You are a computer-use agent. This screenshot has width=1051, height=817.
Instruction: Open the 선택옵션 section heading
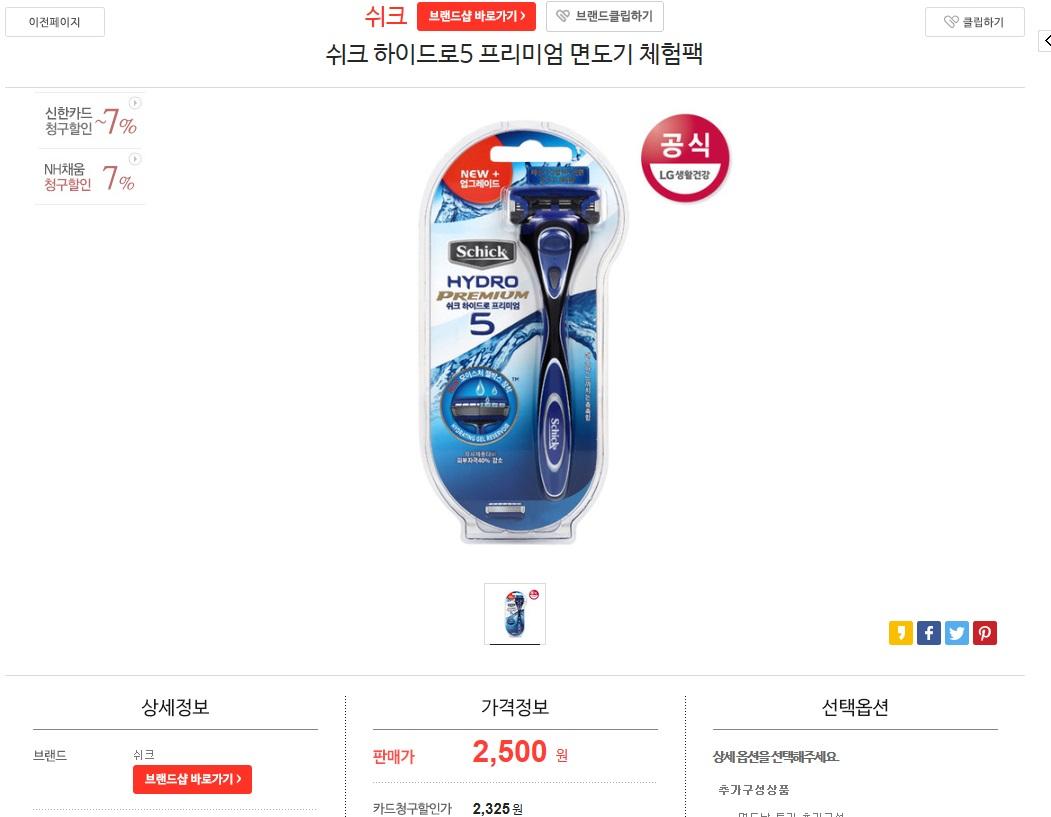[x=855, y=707]
